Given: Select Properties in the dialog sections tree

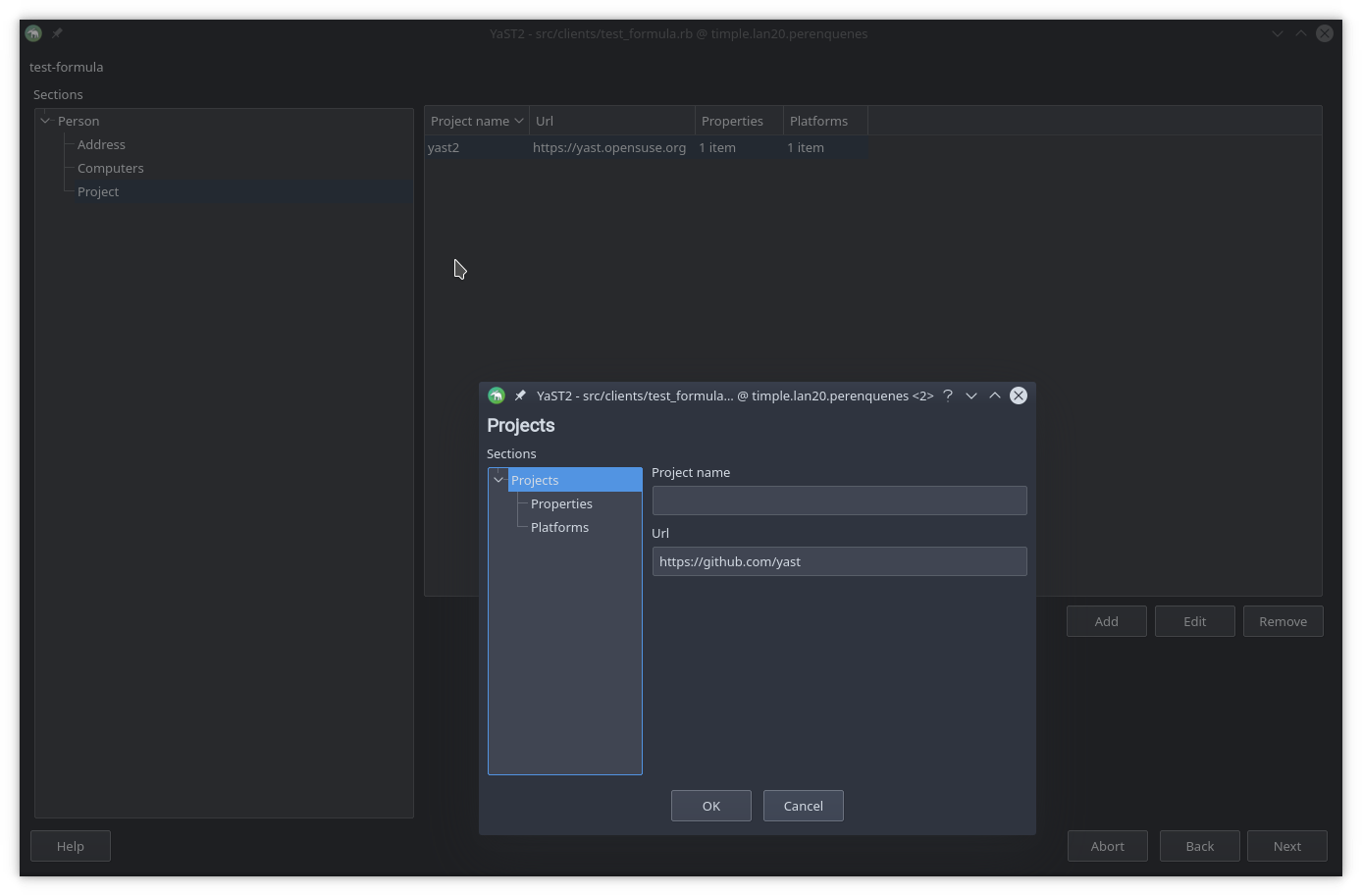Looking at the screenshot, I should pyautogui.click(x=561, y=503).
